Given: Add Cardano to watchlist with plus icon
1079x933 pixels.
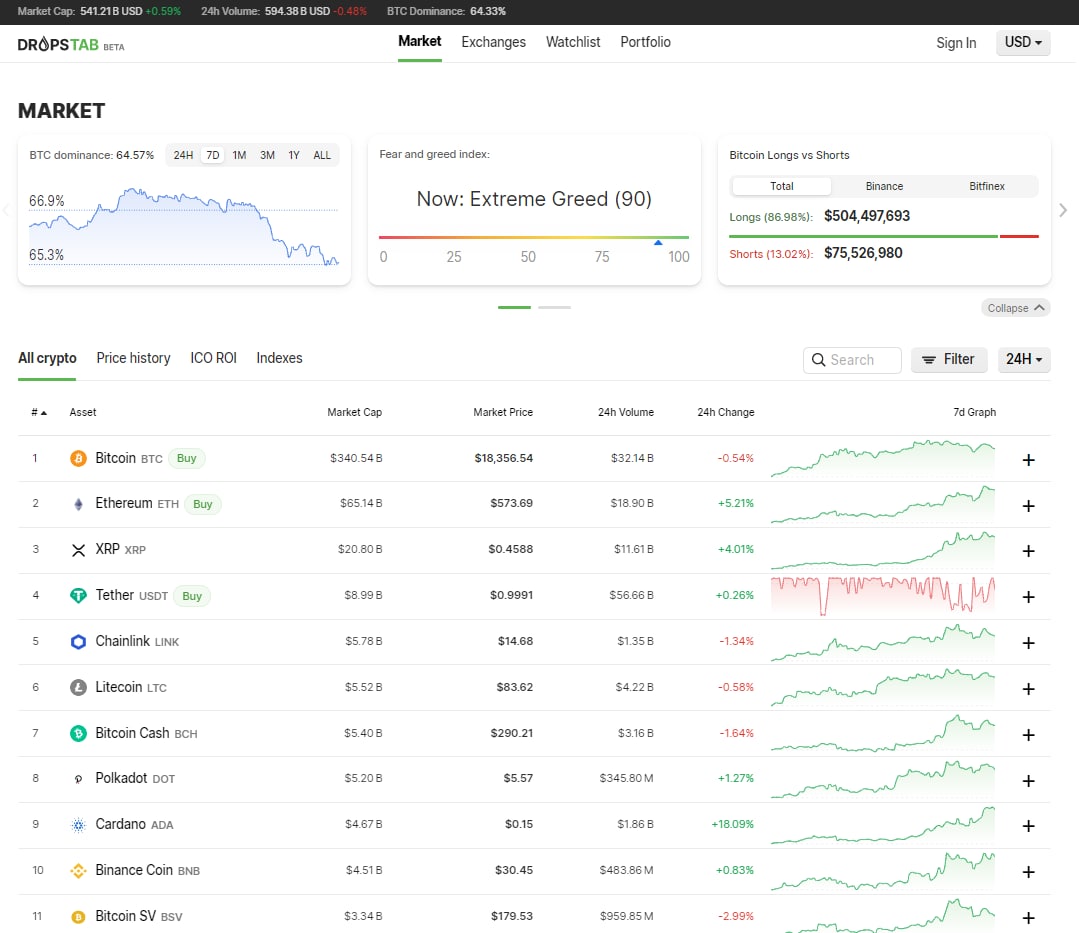Looking at the screenshot, I should (x=1029, y=826).
